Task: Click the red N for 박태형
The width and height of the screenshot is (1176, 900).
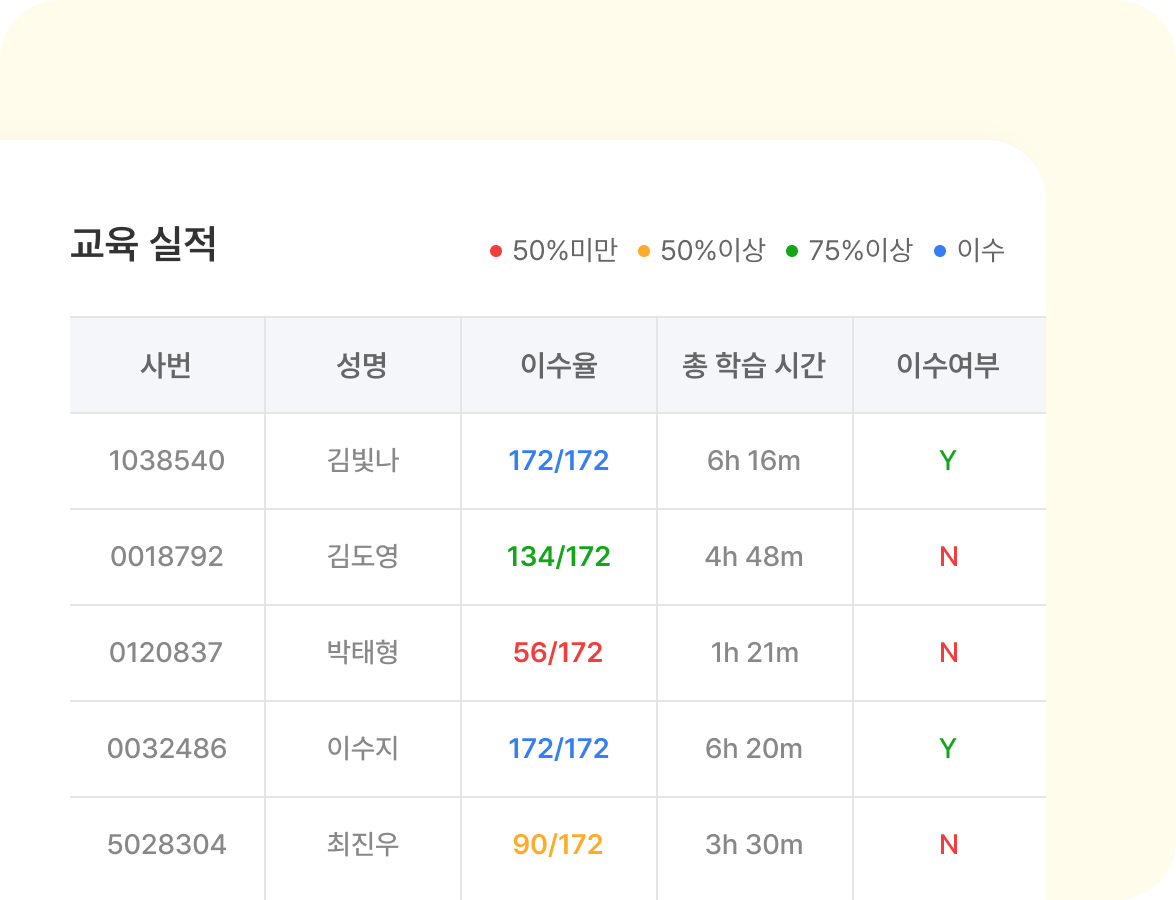Action: coord(947,653)
